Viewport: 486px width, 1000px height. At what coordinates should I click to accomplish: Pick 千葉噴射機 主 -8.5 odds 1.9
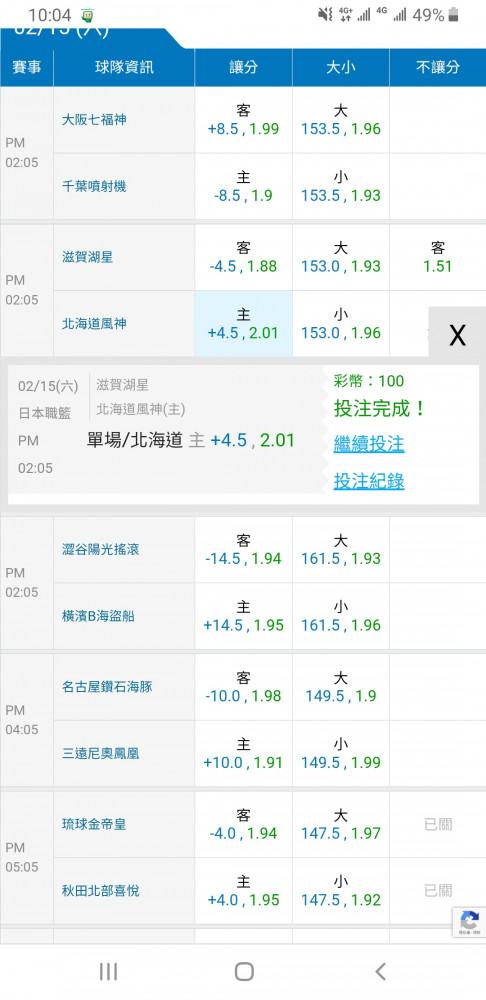[x=244, y=186]
